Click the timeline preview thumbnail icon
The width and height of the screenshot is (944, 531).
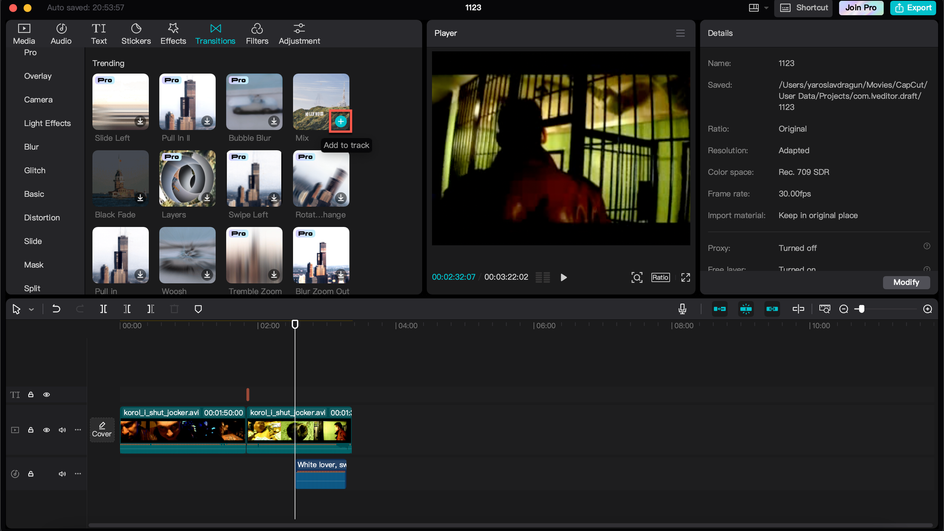(825, 309)
